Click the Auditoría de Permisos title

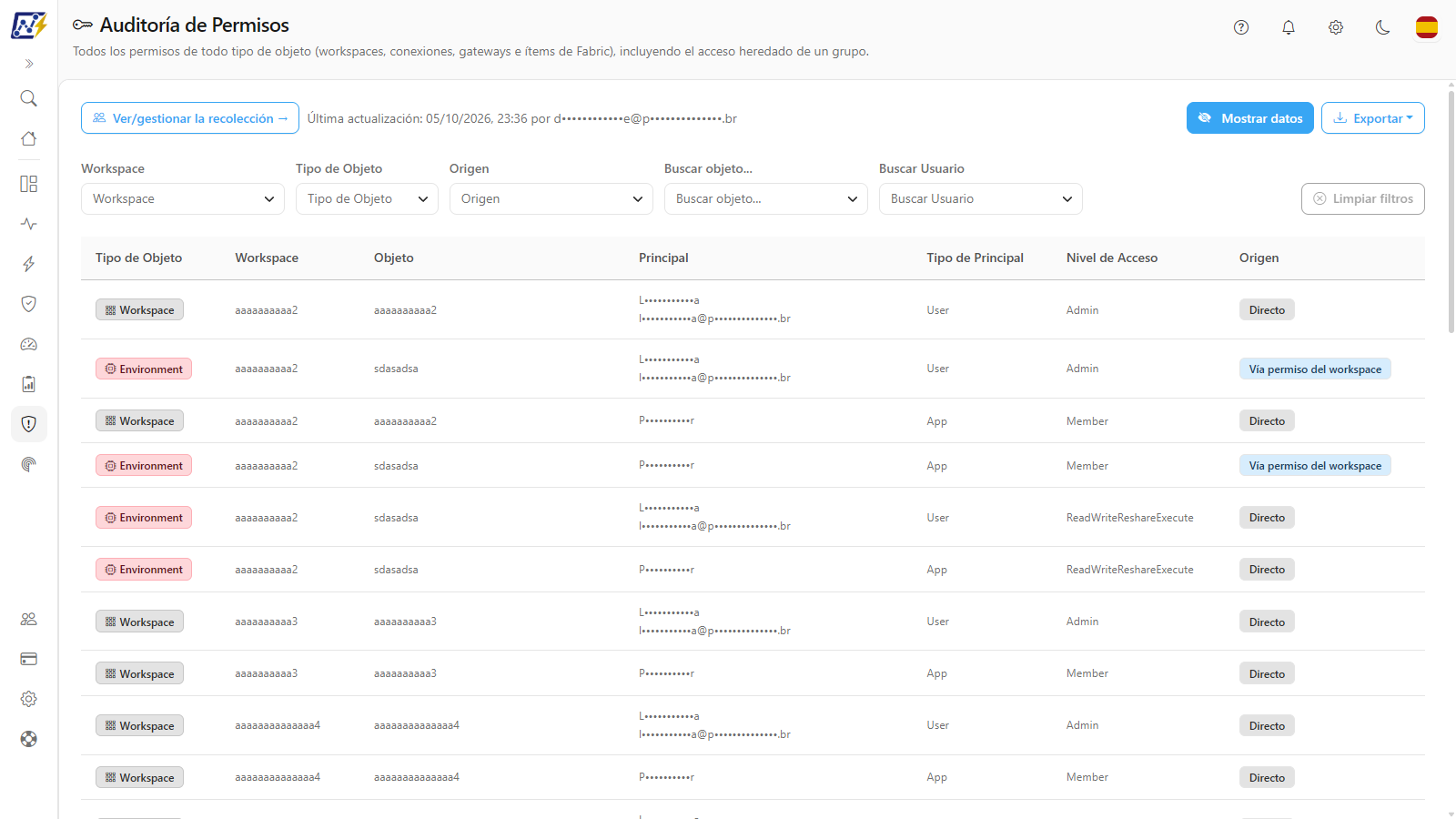click(194, 25)
